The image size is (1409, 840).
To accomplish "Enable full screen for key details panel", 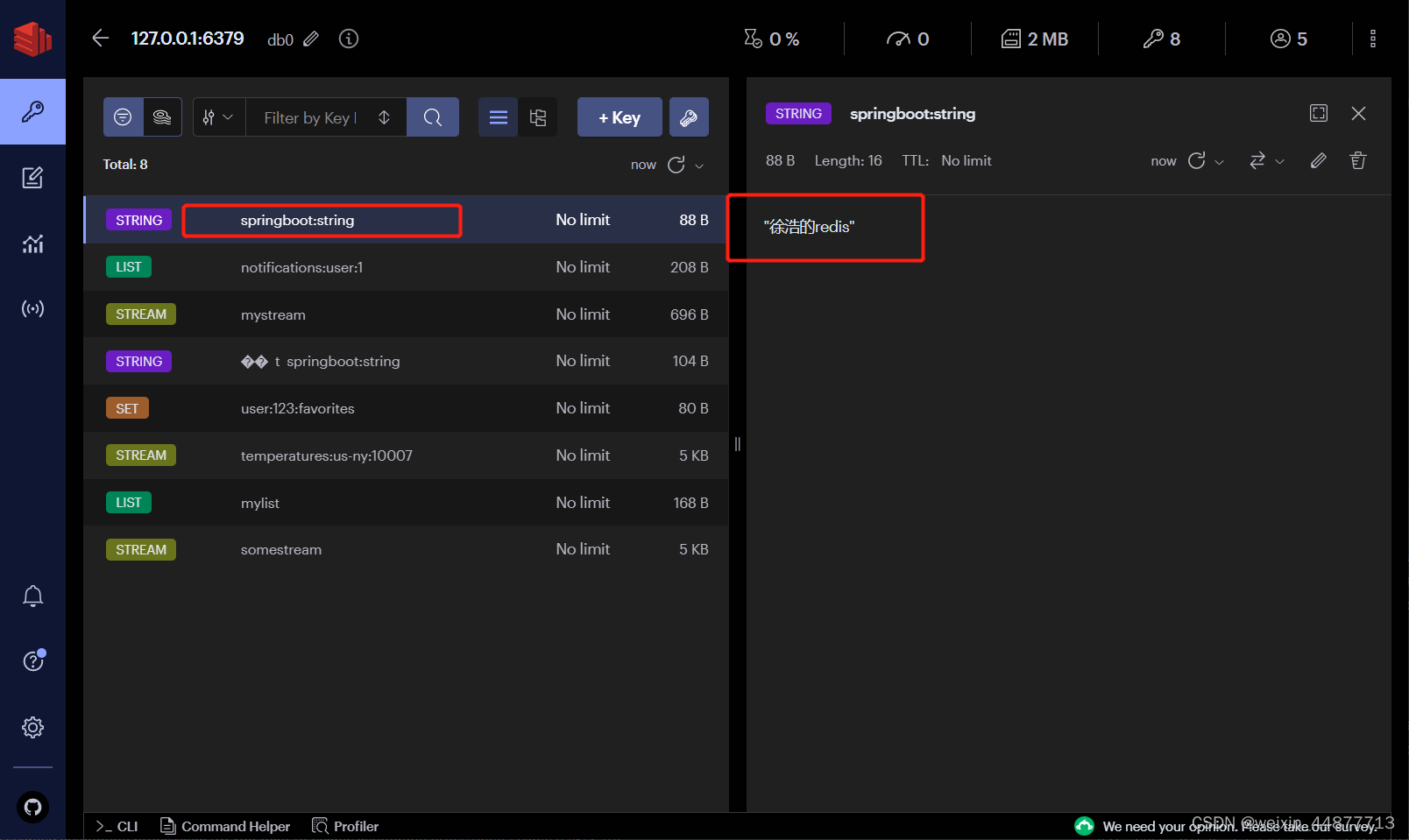I will (x=1319, y=113).
